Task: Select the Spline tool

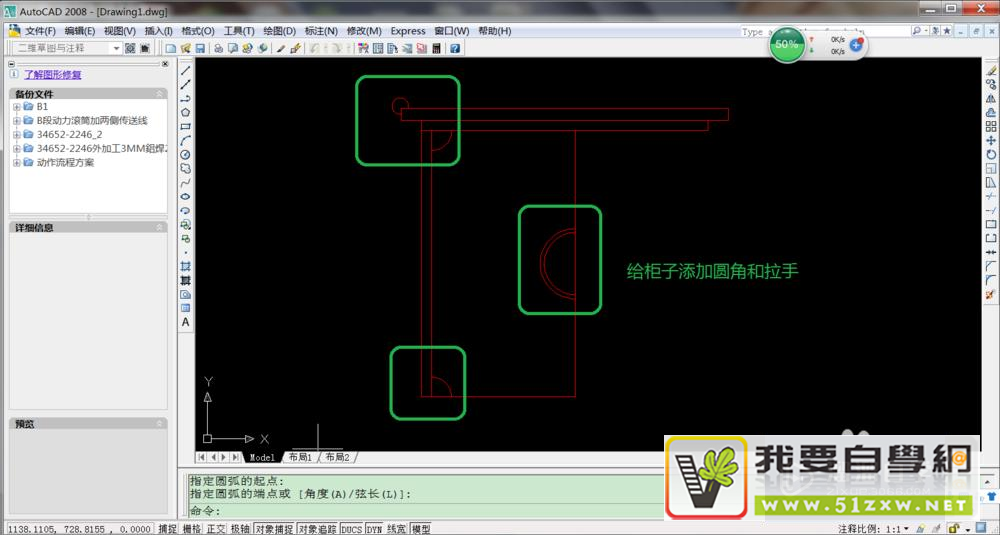Action: [186, 182]
